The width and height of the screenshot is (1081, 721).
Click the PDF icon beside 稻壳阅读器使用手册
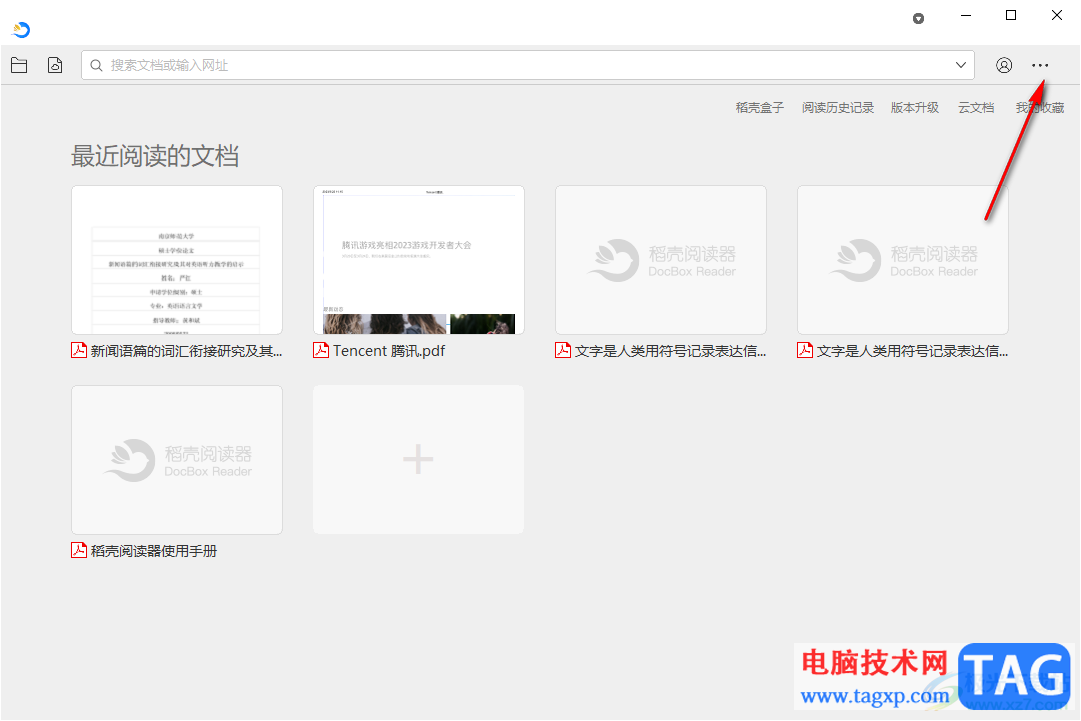(x=79, y=550)
